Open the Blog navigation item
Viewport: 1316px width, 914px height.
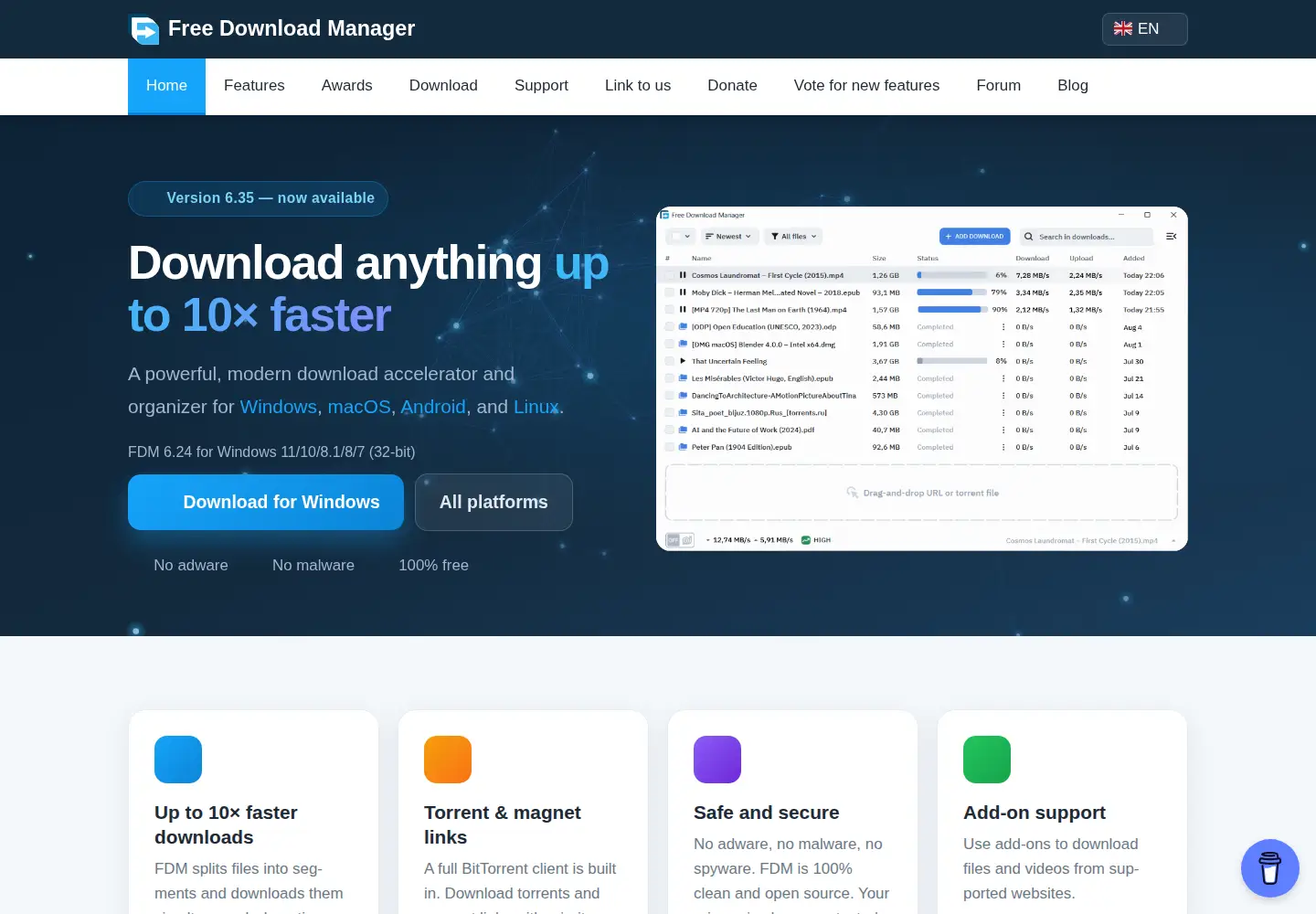pos(1072,86)
